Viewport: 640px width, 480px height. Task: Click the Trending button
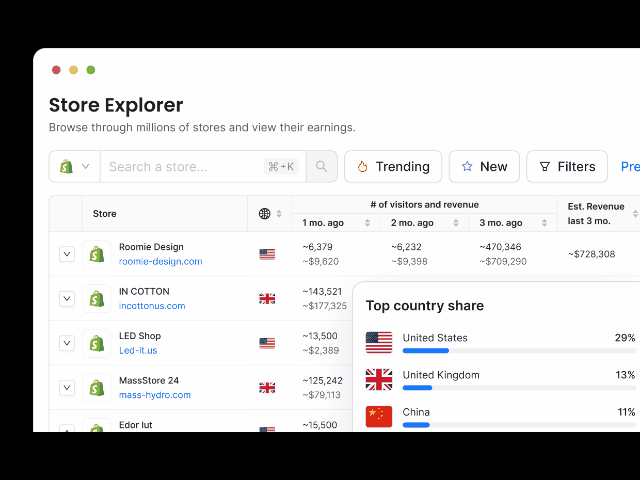(x=393, y=167)
